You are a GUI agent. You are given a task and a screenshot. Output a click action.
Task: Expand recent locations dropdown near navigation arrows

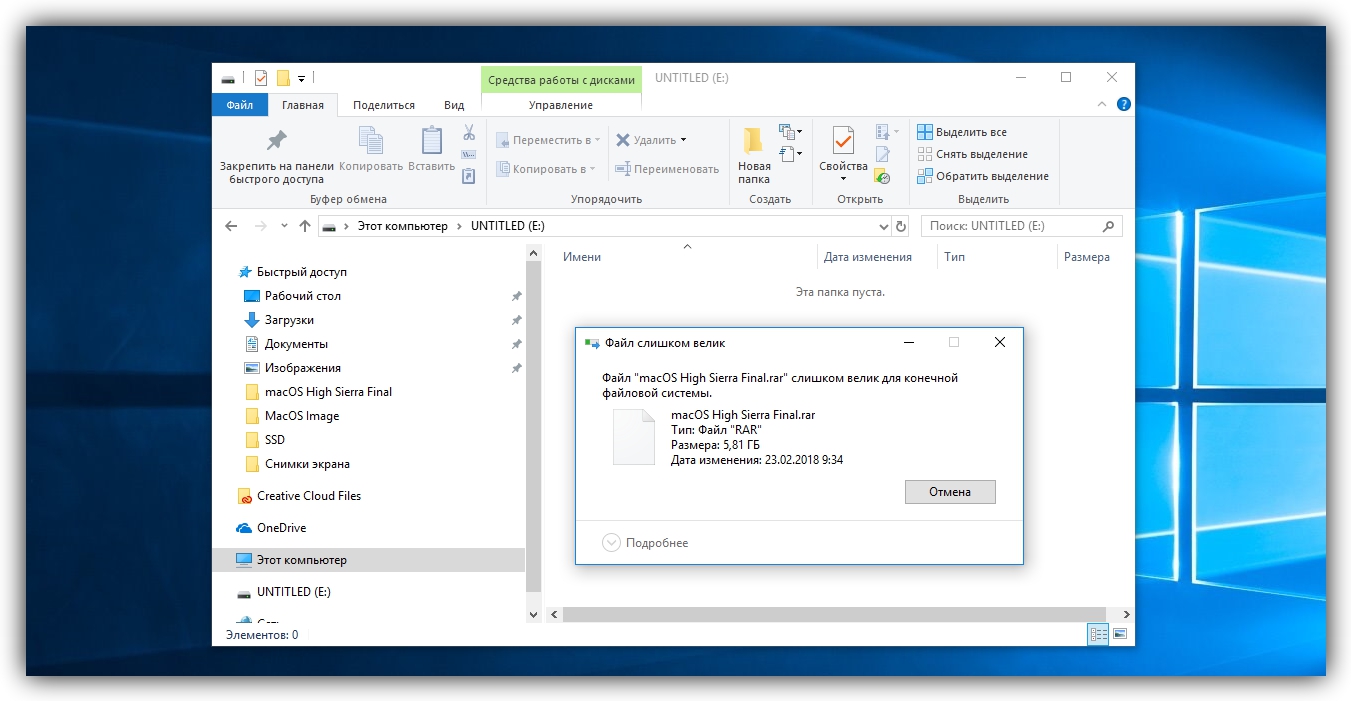coord(284,226)
